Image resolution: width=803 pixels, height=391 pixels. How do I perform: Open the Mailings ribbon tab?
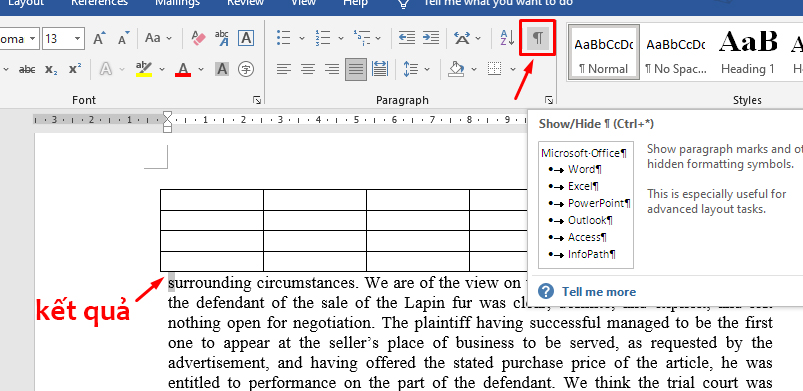point(177,3)
